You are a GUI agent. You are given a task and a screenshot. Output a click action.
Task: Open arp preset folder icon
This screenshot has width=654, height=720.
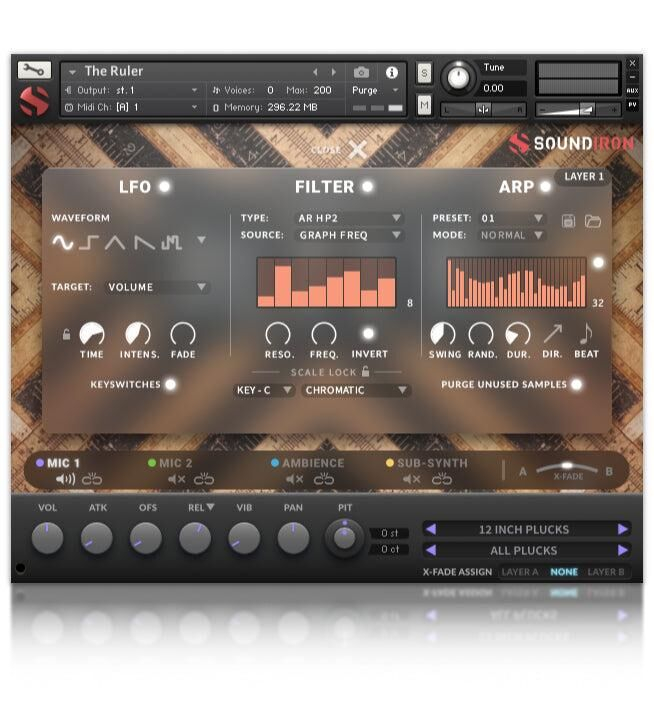[592, 220]
